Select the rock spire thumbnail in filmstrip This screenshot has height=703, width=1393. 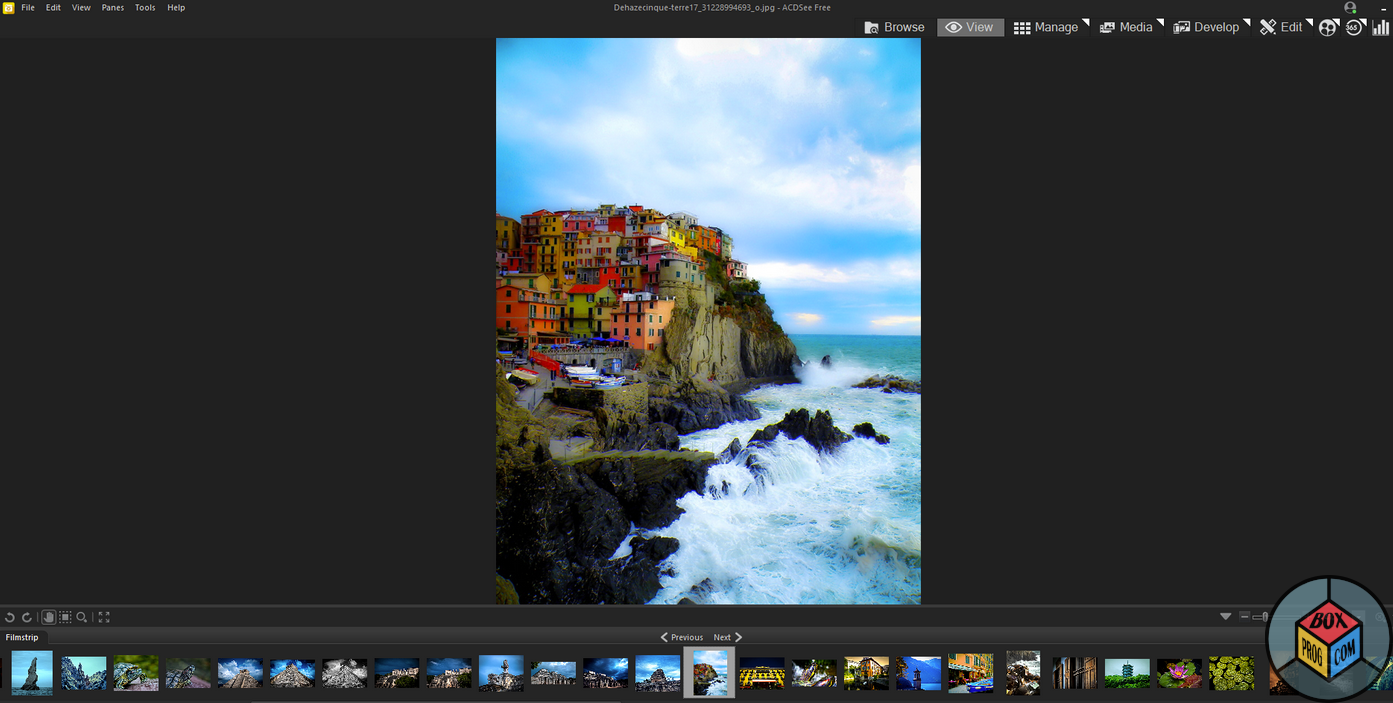[x=32, y=673]
